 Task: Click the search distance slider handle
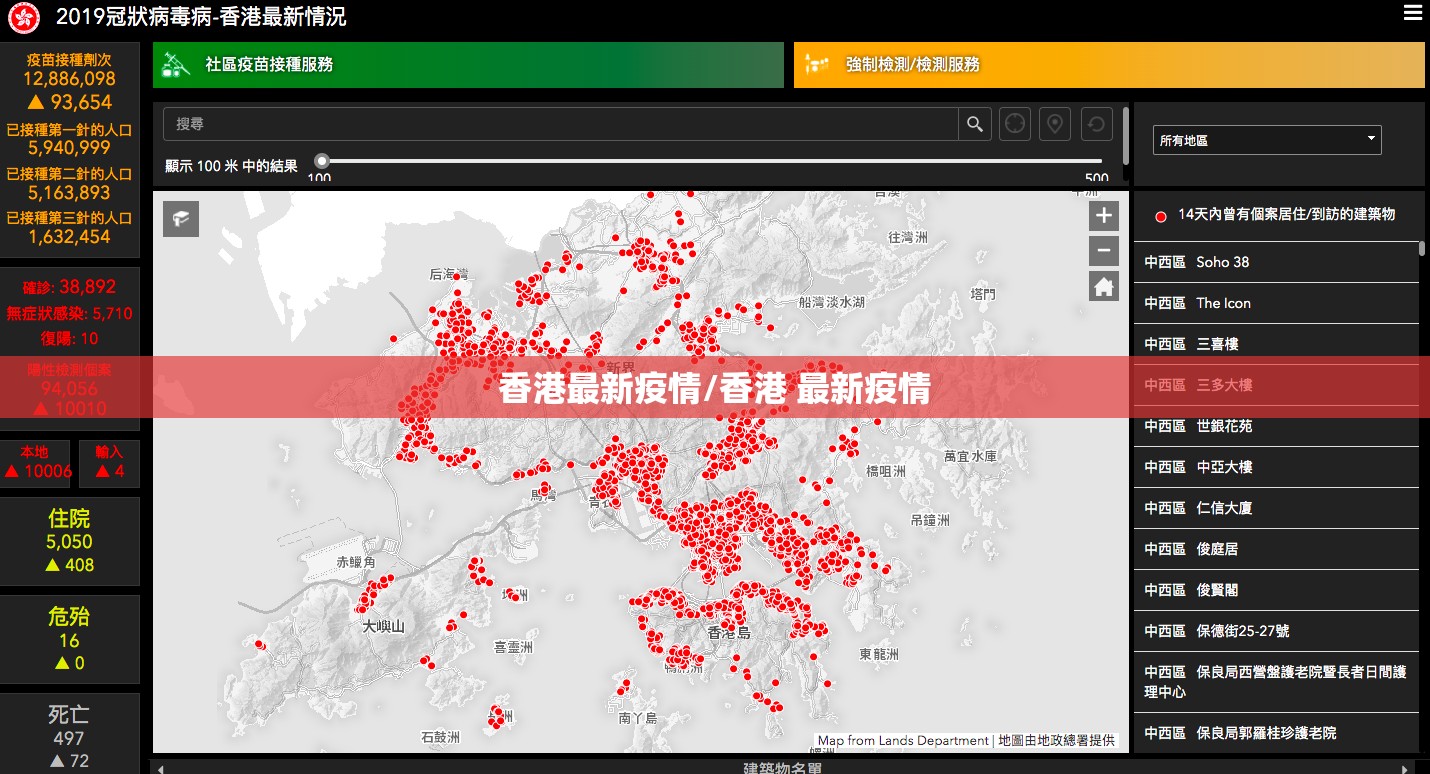322,160
